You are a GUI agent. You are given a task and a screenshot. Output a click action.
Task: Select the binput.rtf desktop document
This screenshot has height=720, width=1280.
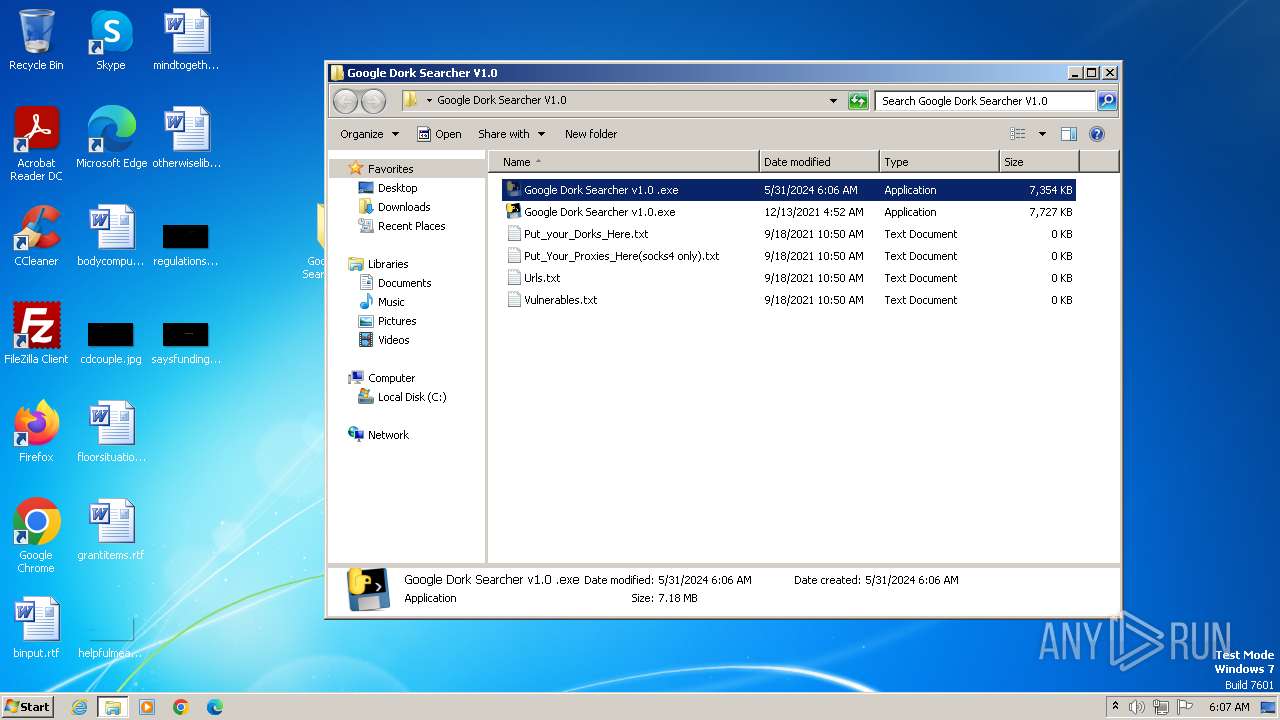[x=36, y=628]
